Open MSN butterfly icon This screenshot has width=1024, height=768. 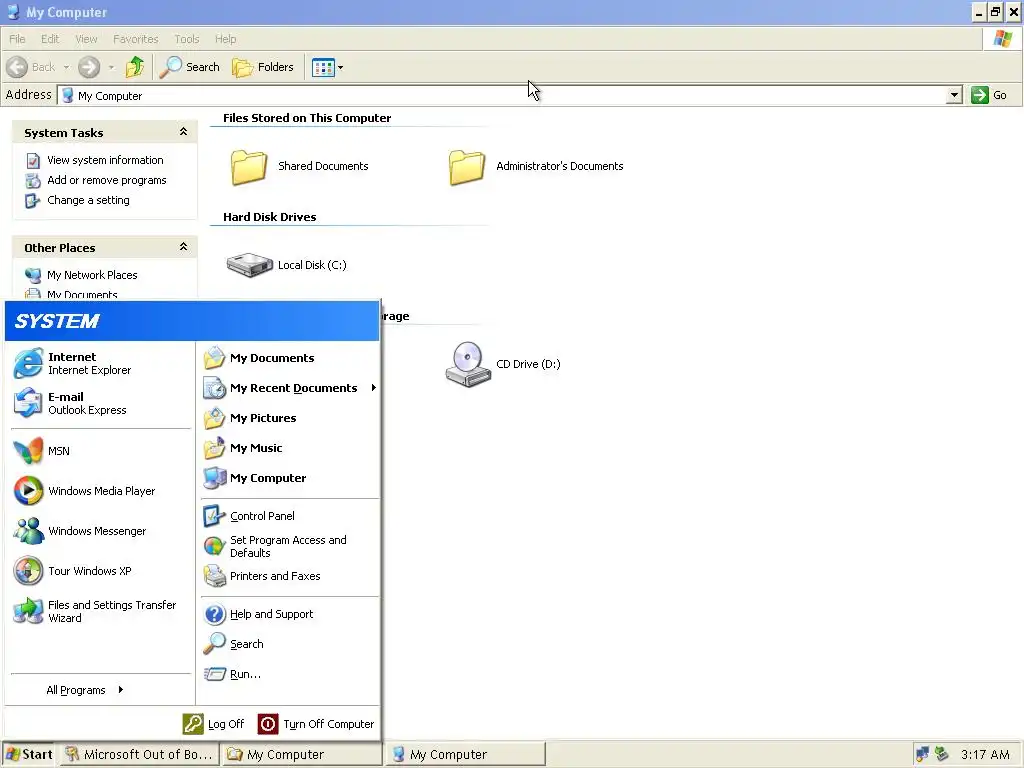pos(28,451)
